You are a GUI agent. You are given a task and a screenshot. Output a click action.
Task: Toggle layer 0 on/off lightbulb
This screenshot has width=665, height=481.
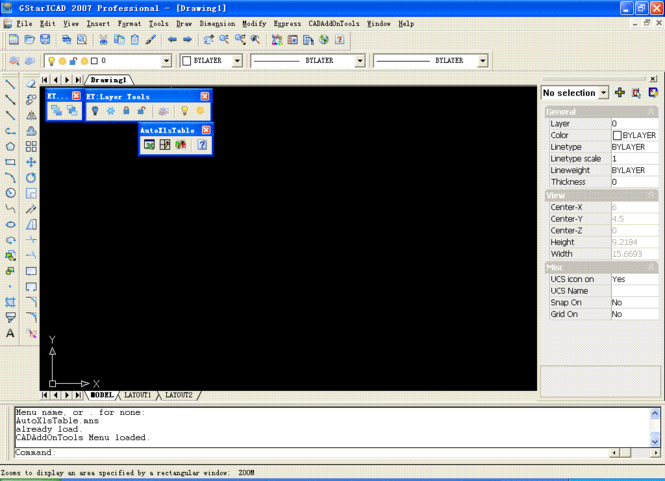[x=51, y=61]
